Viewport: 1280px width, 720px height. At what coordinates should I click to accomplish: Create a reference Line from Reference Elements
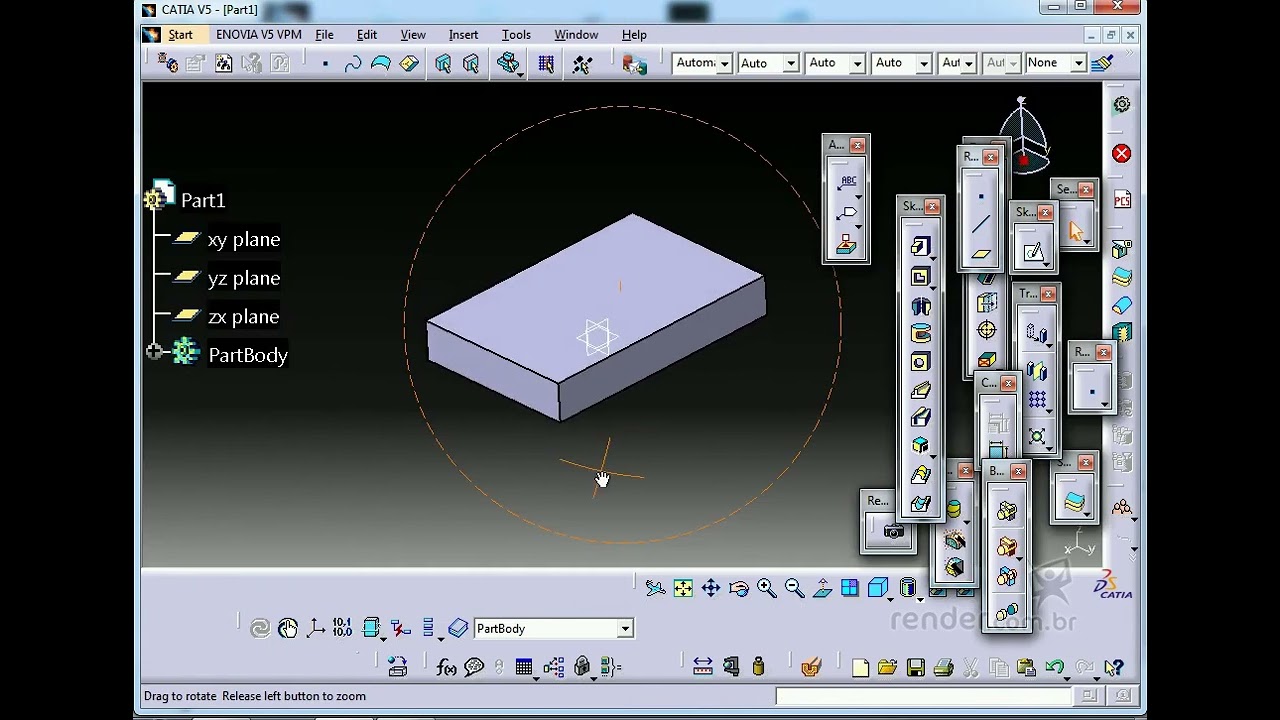click(x=981, y=226)
